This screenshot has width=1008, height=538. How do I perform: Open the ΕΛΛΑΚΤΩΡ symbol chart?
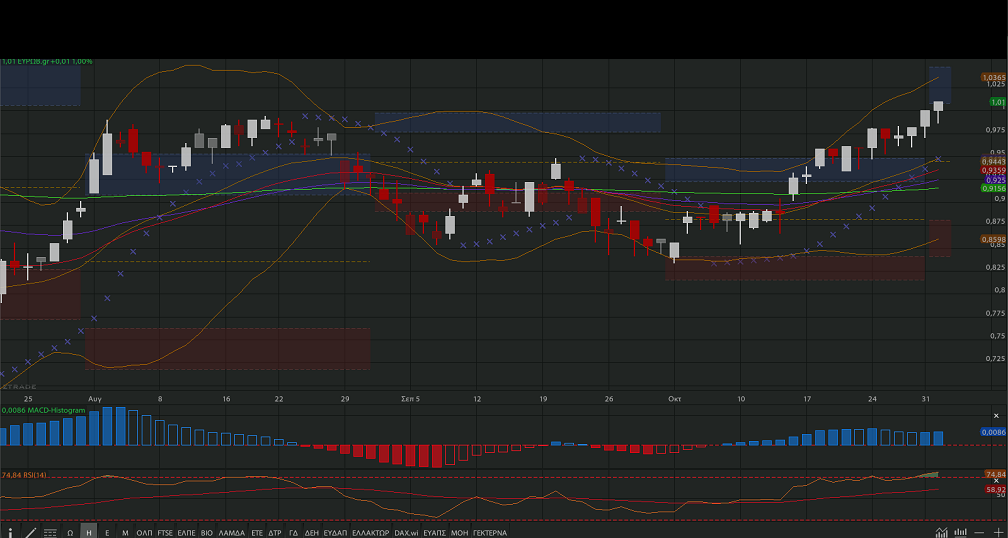(x=371, y=533)
